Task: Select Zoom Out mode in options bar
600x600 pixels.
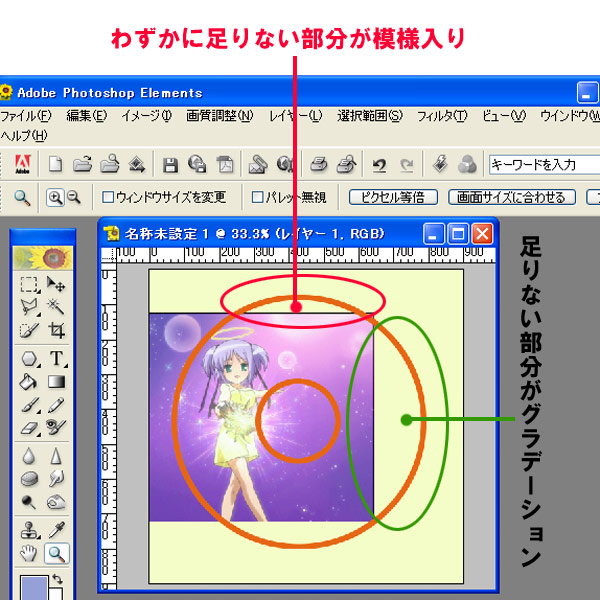Action: point(74,197)
